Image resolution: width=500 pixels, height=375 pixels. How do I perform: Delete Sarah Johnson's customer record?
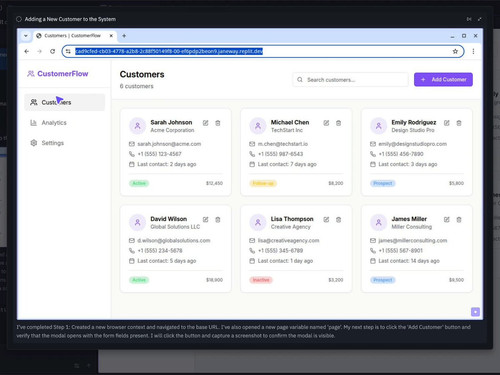tap(218, 123)
